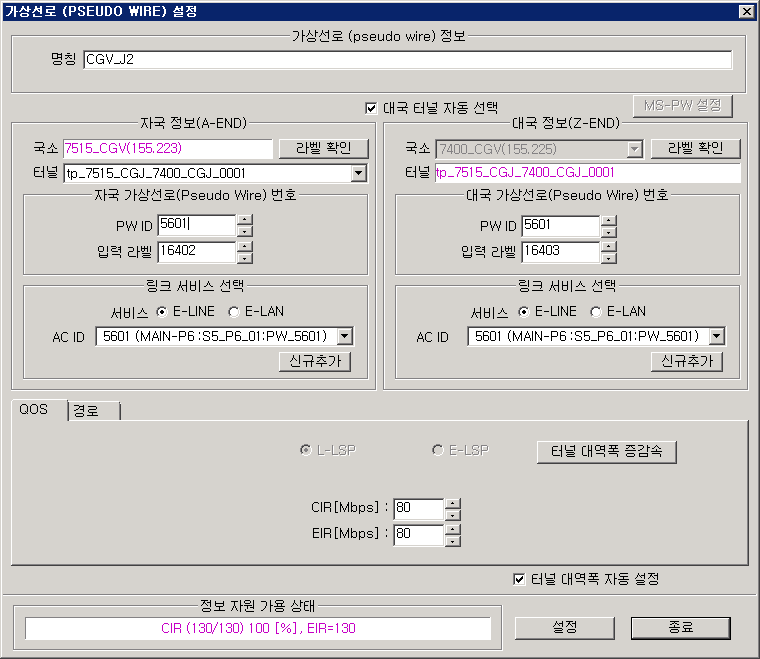The width and height of the screenshot is (760, 659).
Task: Switch to the 경로 tab
Action: point(94,411)
